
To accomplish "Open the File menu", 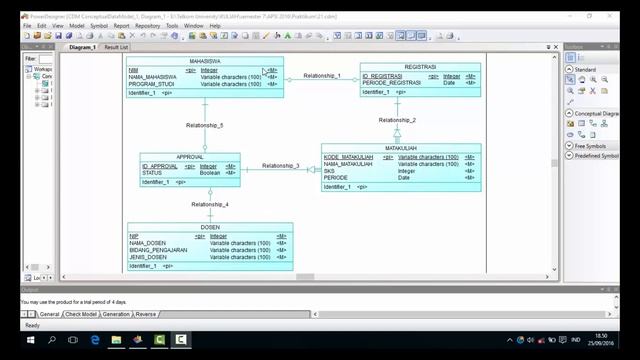I will [27, 26].
